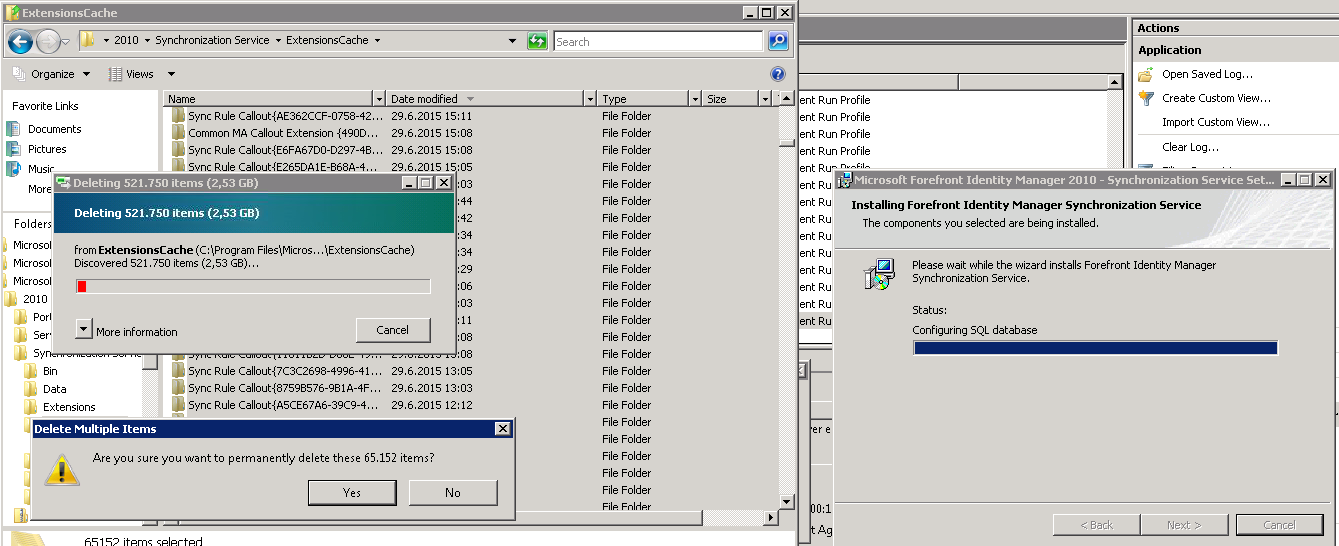Open the address bar history dropdown
The image size is (1339, 546).
(513, 41)
